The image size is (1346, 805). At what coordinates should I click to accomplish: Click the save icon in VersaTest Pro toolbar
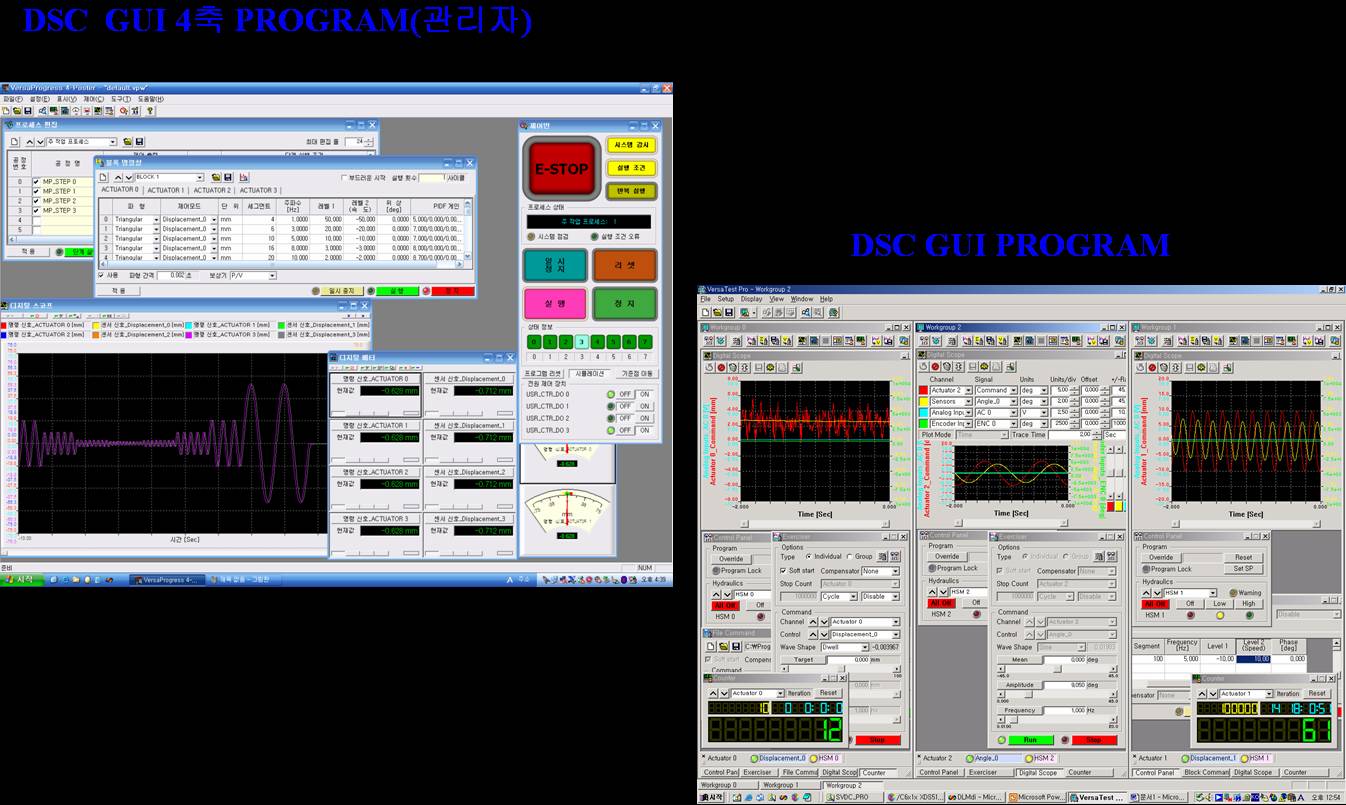pos(729,312)
